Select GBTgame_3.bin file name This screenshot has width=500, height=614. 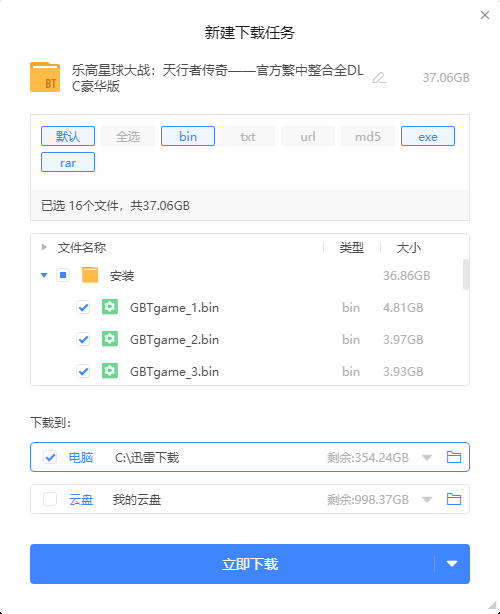click(x=174, y=372)
